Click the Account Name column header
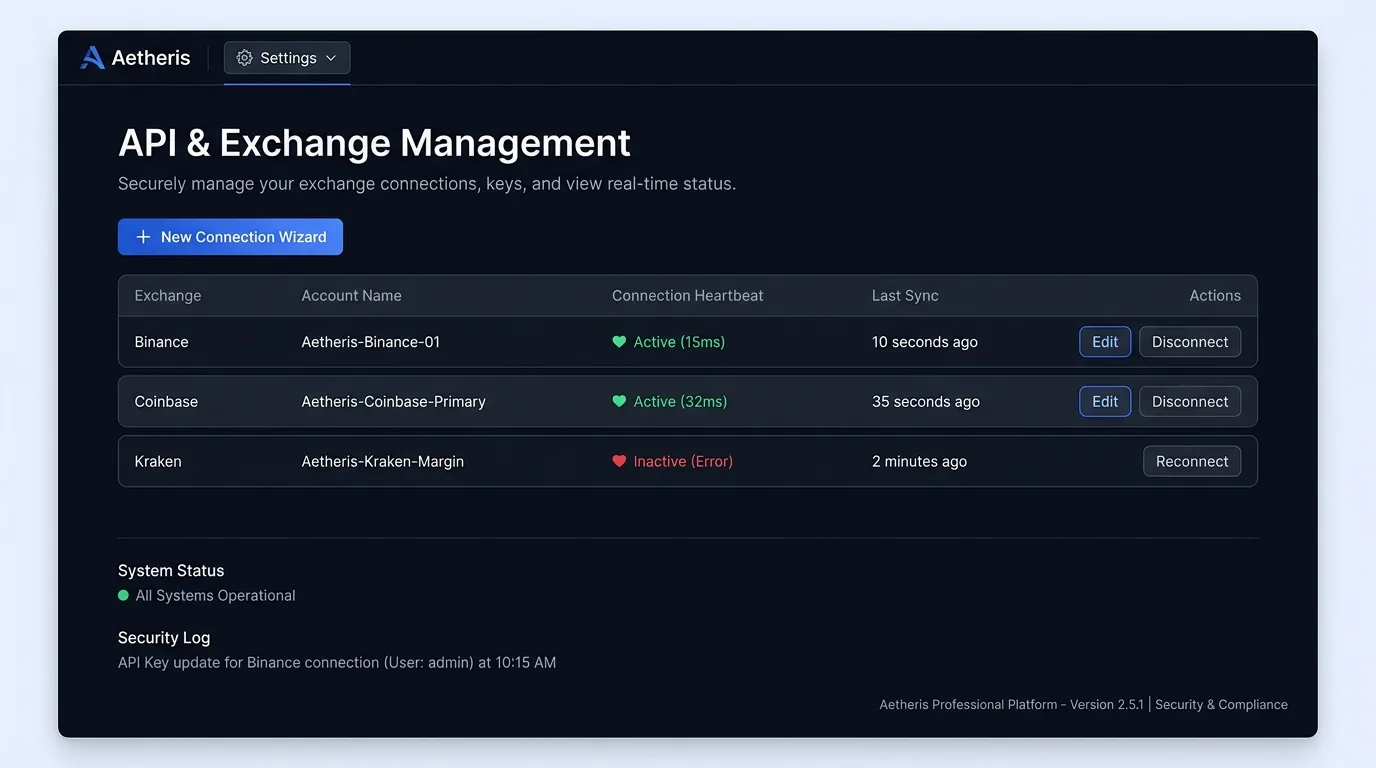The width and height of the screenshot is (1376, 768). [x=351, y=296]
